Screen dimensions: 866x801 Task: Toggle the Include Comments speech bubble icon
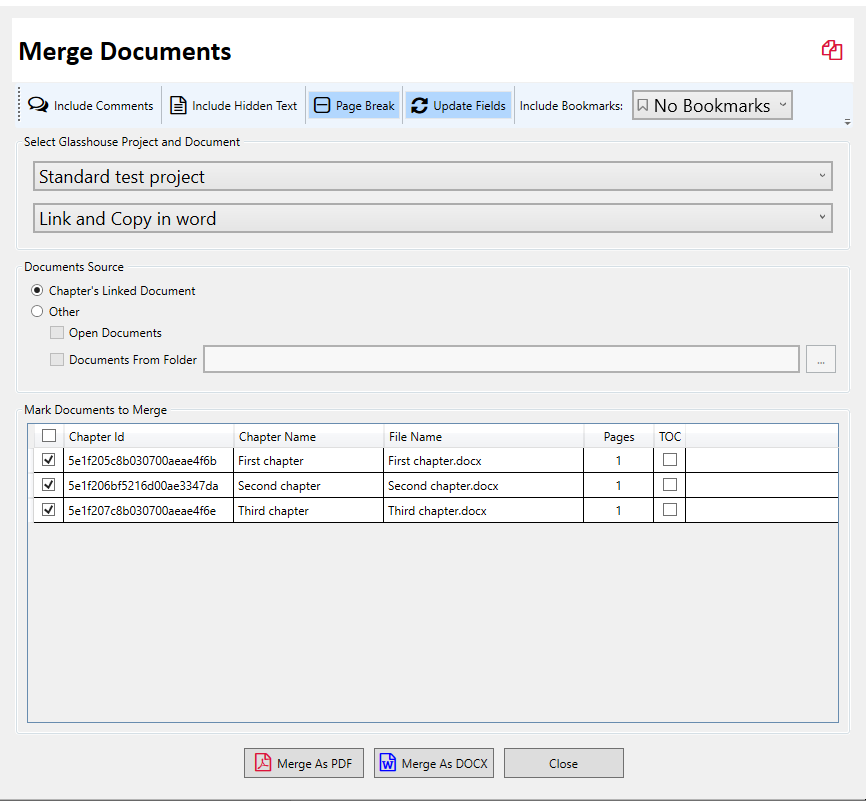point(38,105)
